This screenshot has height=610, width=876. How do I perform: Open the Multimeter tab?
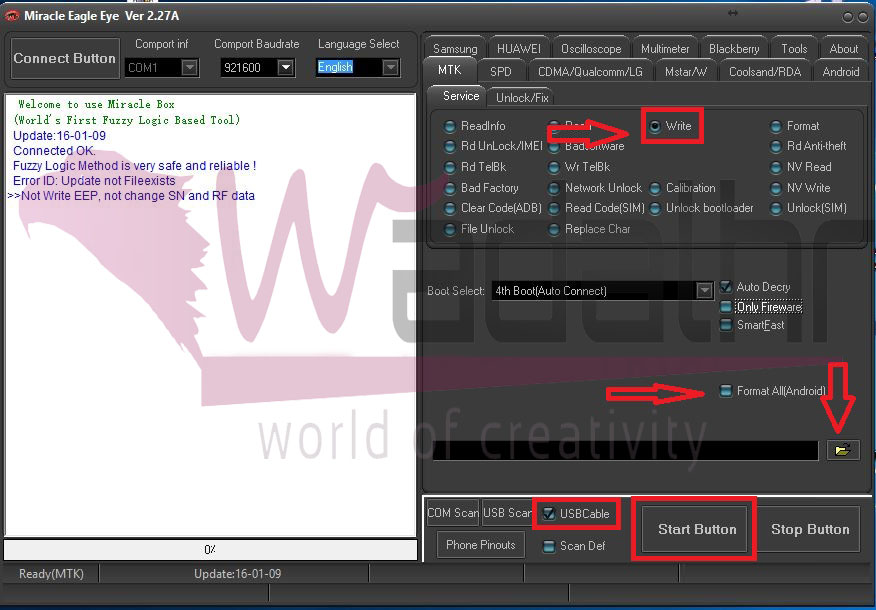point(665,49)
